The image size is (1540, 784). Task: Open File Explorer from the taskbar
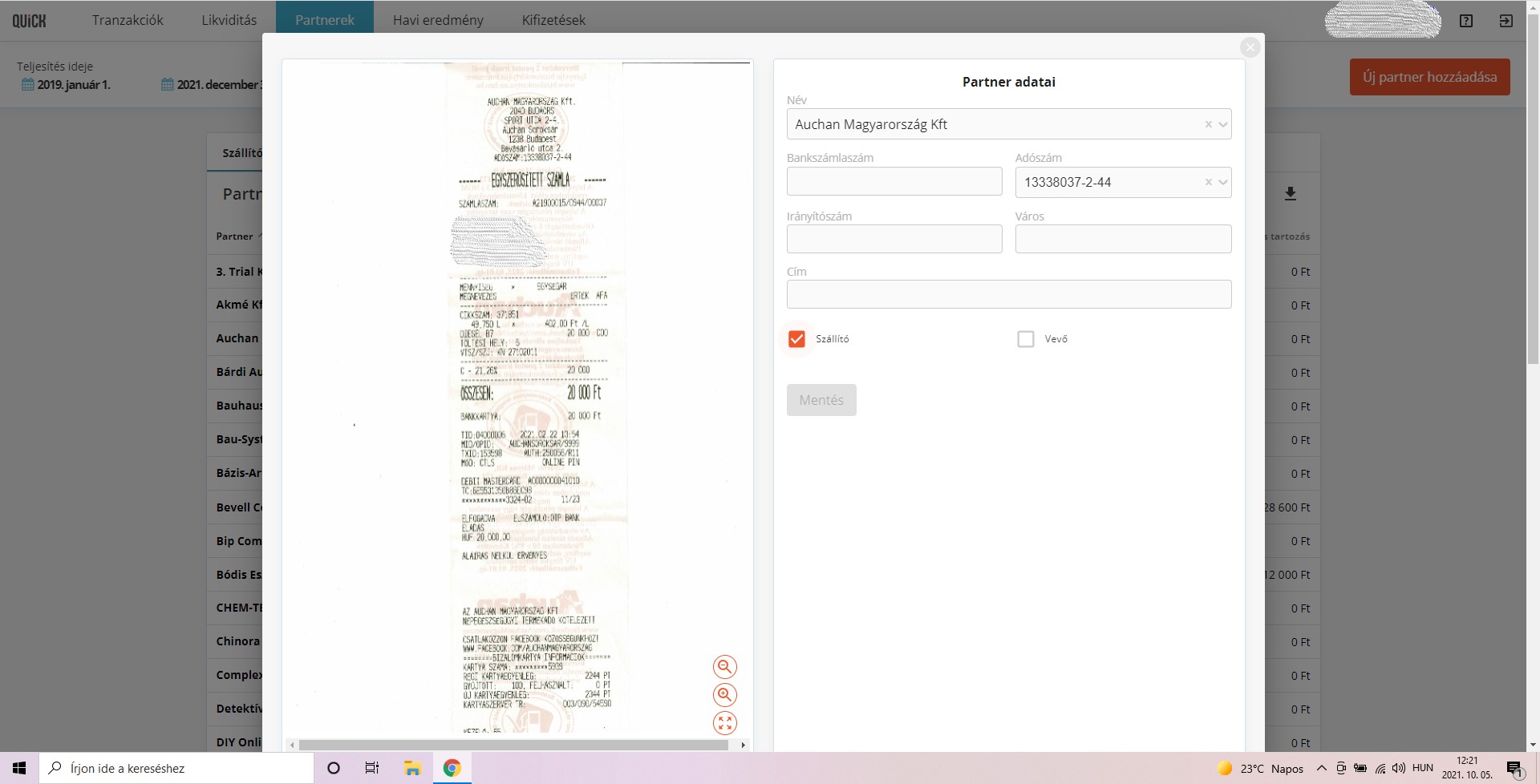(x=412, y=768)
